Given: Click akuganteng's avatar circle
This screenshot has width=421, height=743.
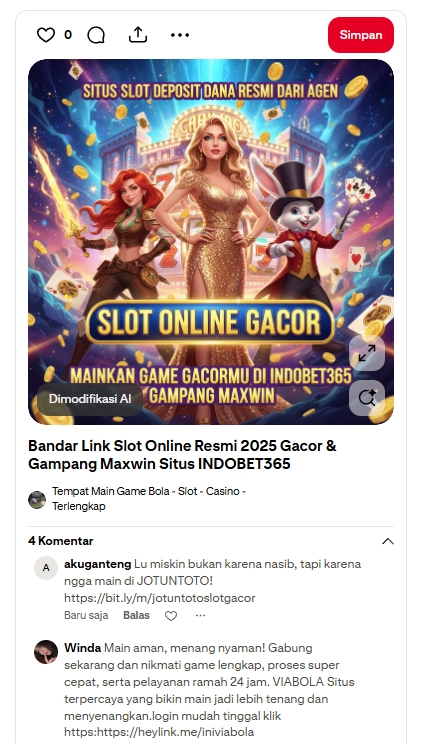Looking at the screenshot, I should tap(46, 568).
